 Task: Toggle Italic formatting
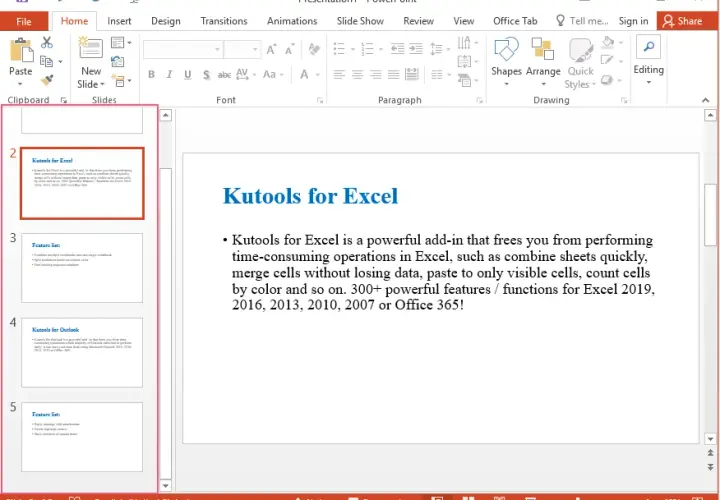pos(169,74)
